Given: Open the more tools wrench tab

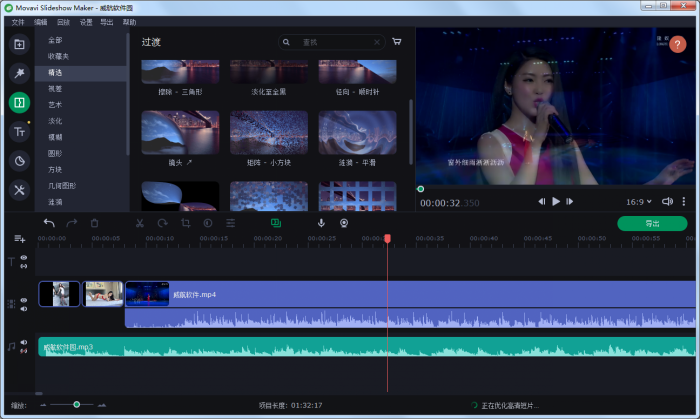Looking at the screenshot, I should (19, 190).
